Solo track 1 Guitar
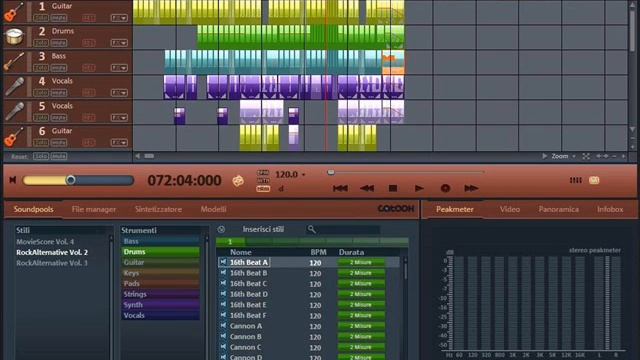Image resolution: width=640 pixels, height=360 pixels. 40,18
